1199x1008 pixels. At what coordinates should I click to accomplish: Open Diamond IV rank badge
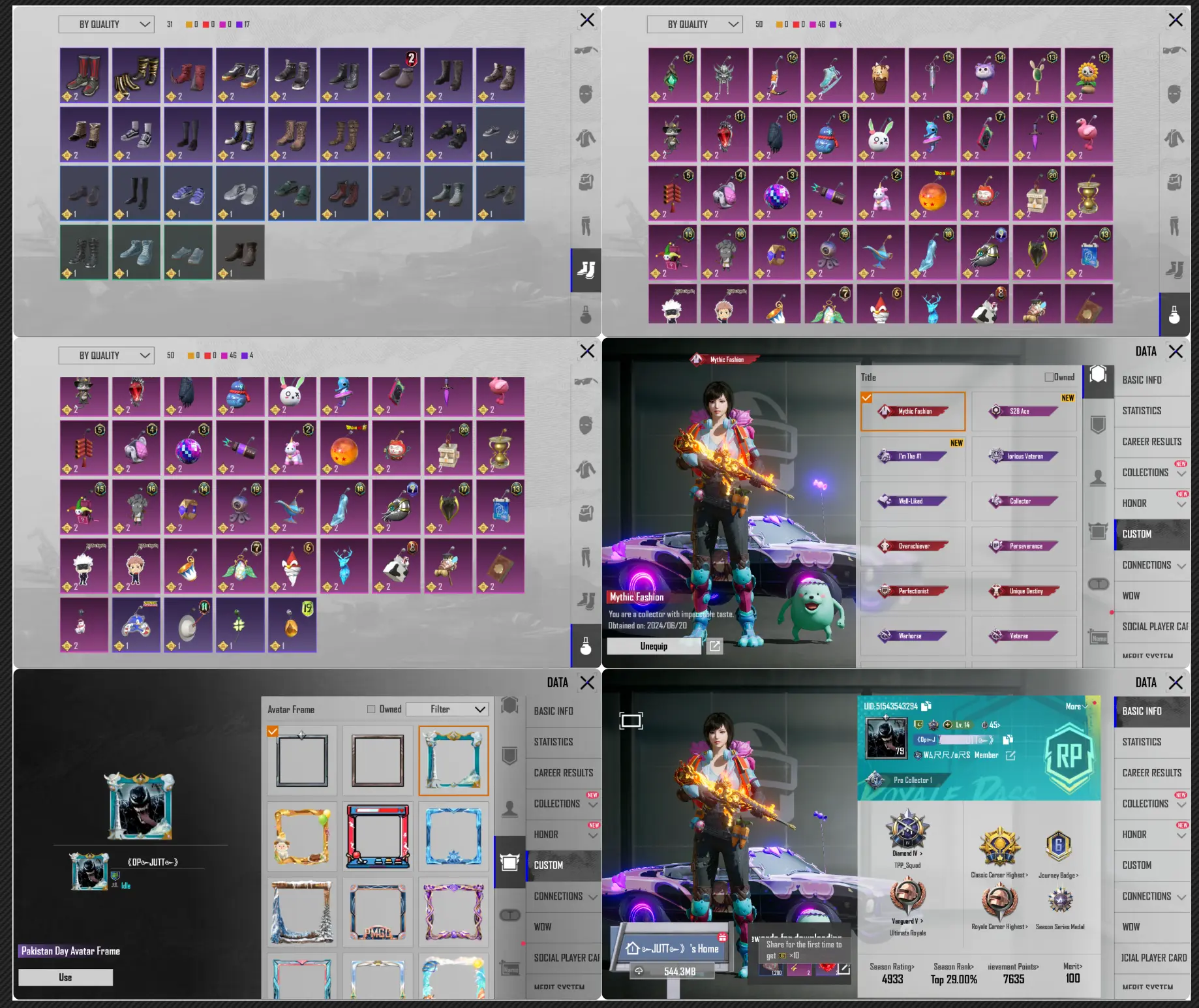click(x=907, y=830)
